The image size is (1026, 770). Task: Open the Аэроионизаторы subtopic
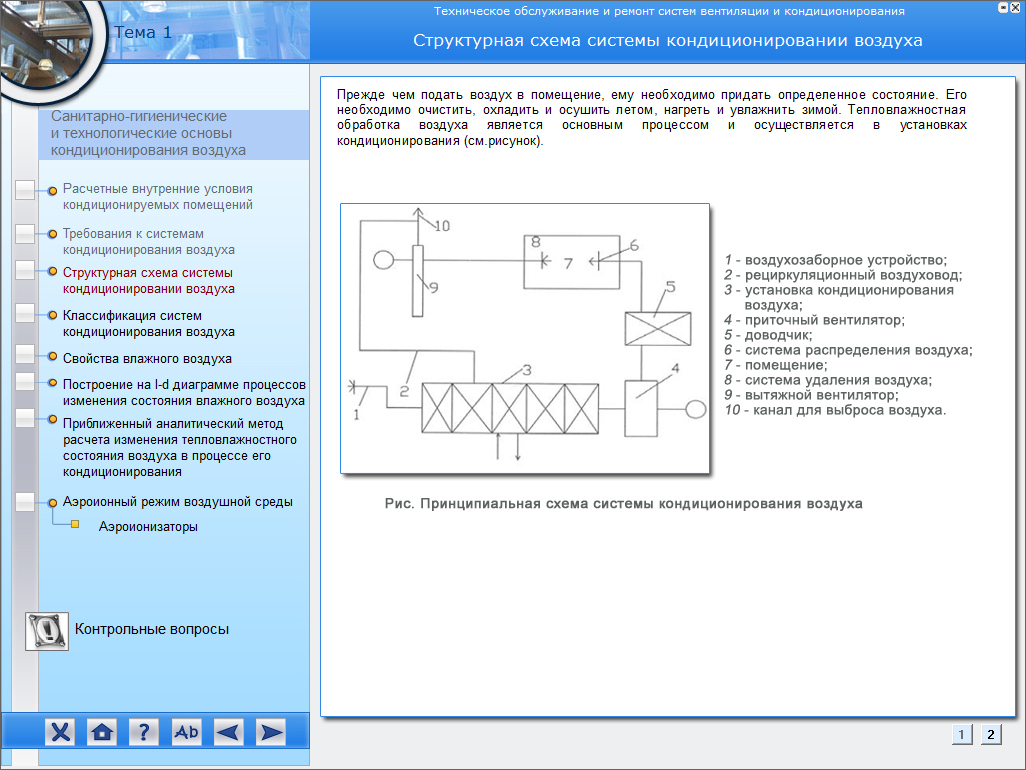point(148,526)
